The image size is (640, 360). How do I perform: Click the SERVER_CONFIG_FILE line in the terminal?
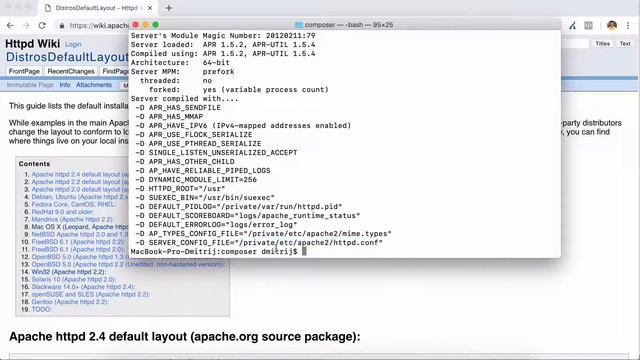point(260,242)
